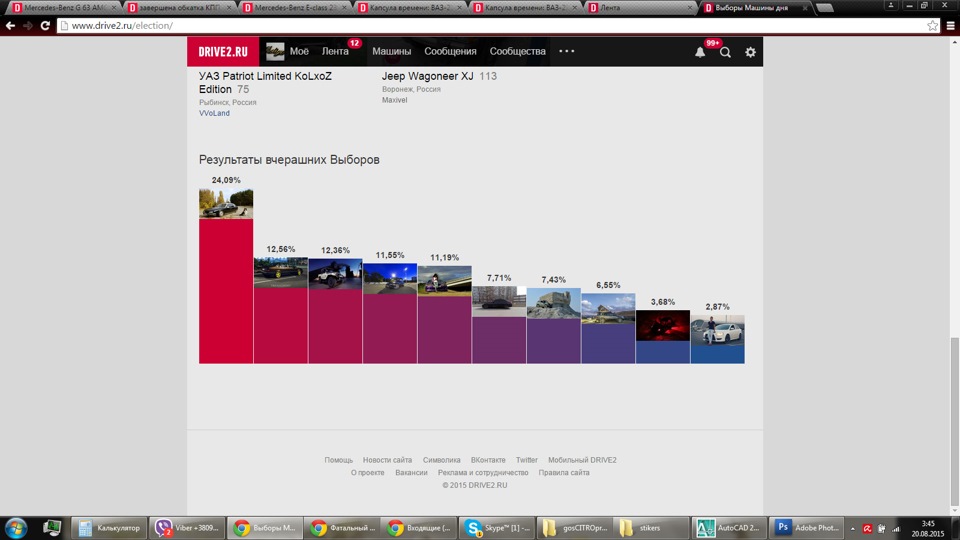Open Skype in the taskbar

[x=497, y=528]
